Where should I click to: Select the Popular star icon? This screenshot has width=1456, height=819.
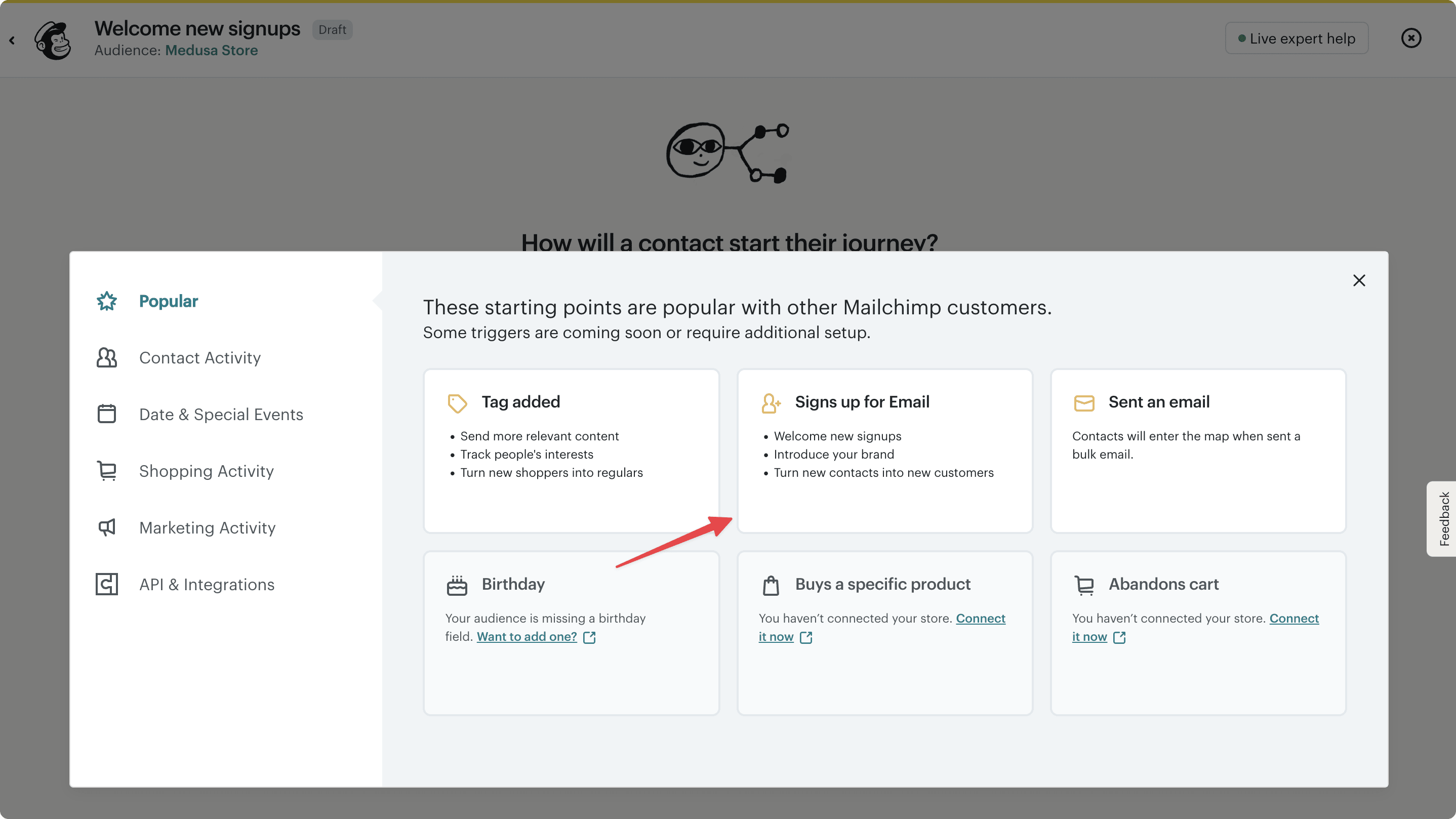(107, 301)
